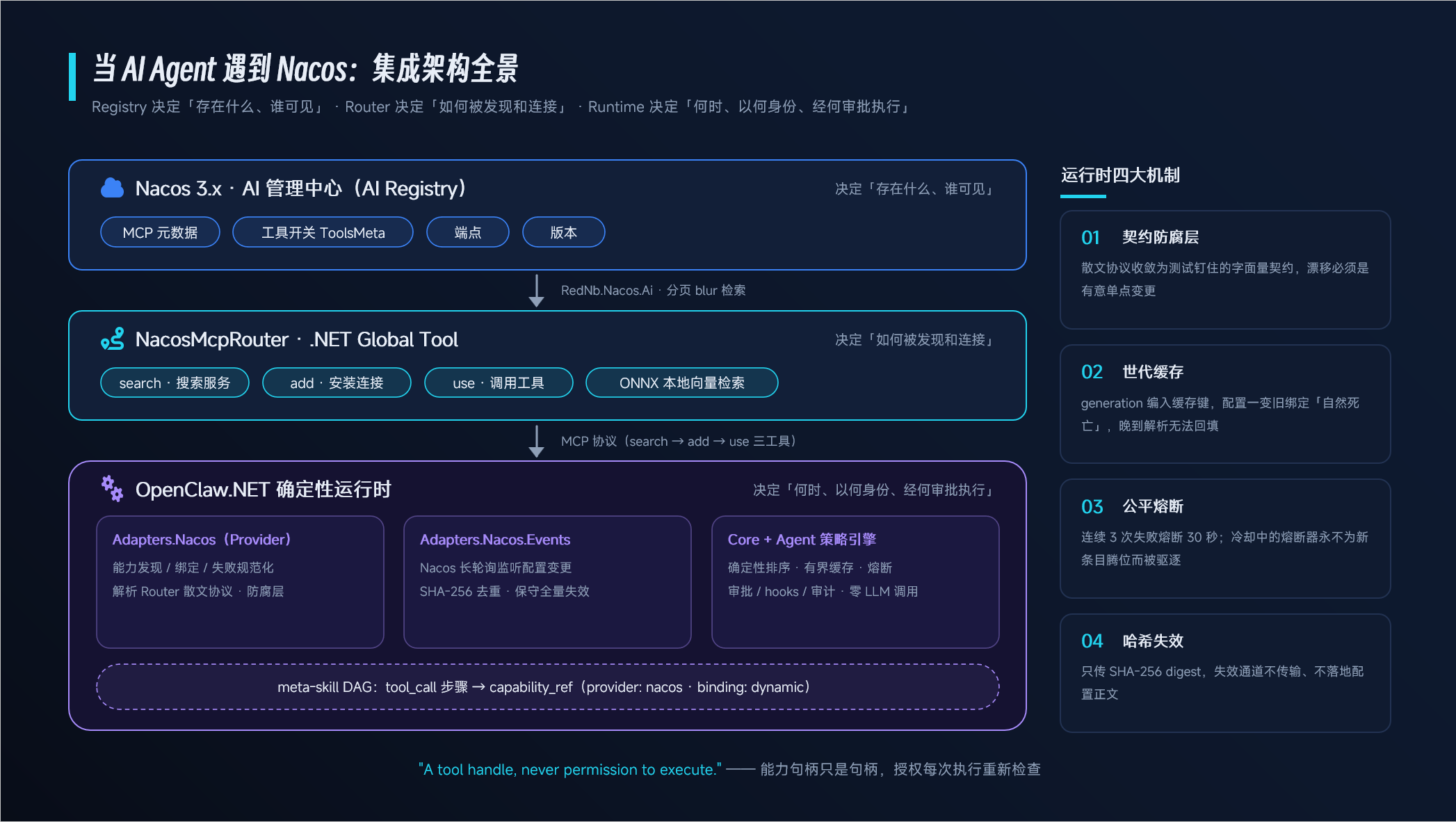
Task: Click the 确定性排序 · 有界缓存 · 熔断 line
Action: point(810,567)
